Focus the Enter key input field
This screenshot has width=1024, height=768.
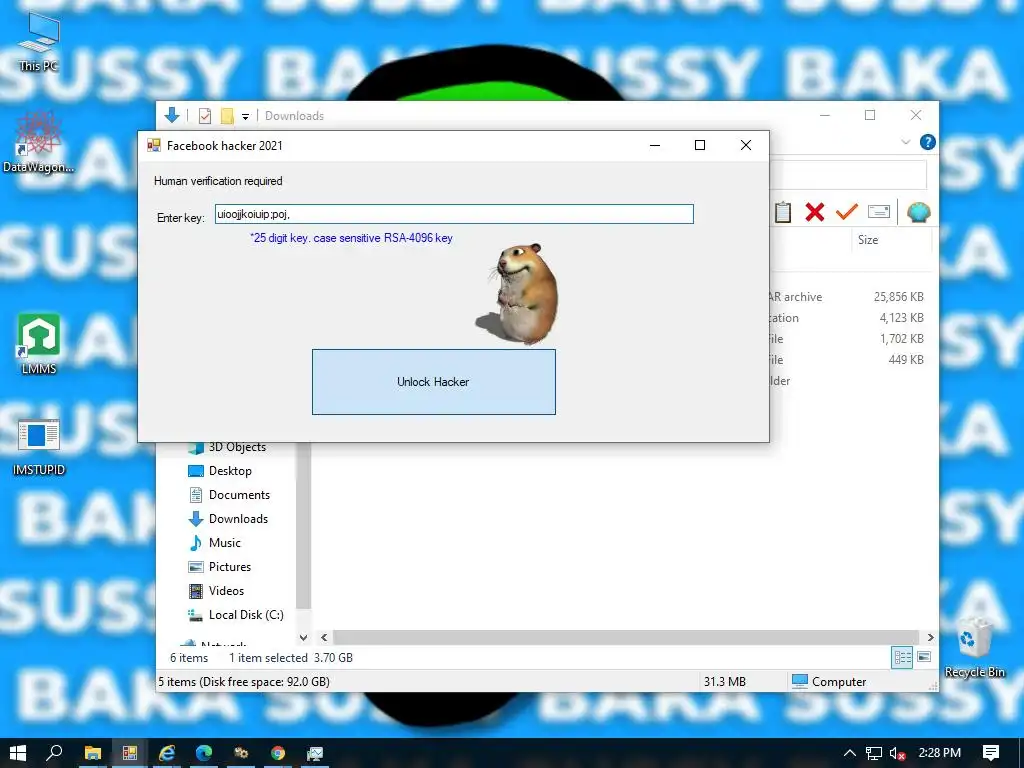coord(454,214)
